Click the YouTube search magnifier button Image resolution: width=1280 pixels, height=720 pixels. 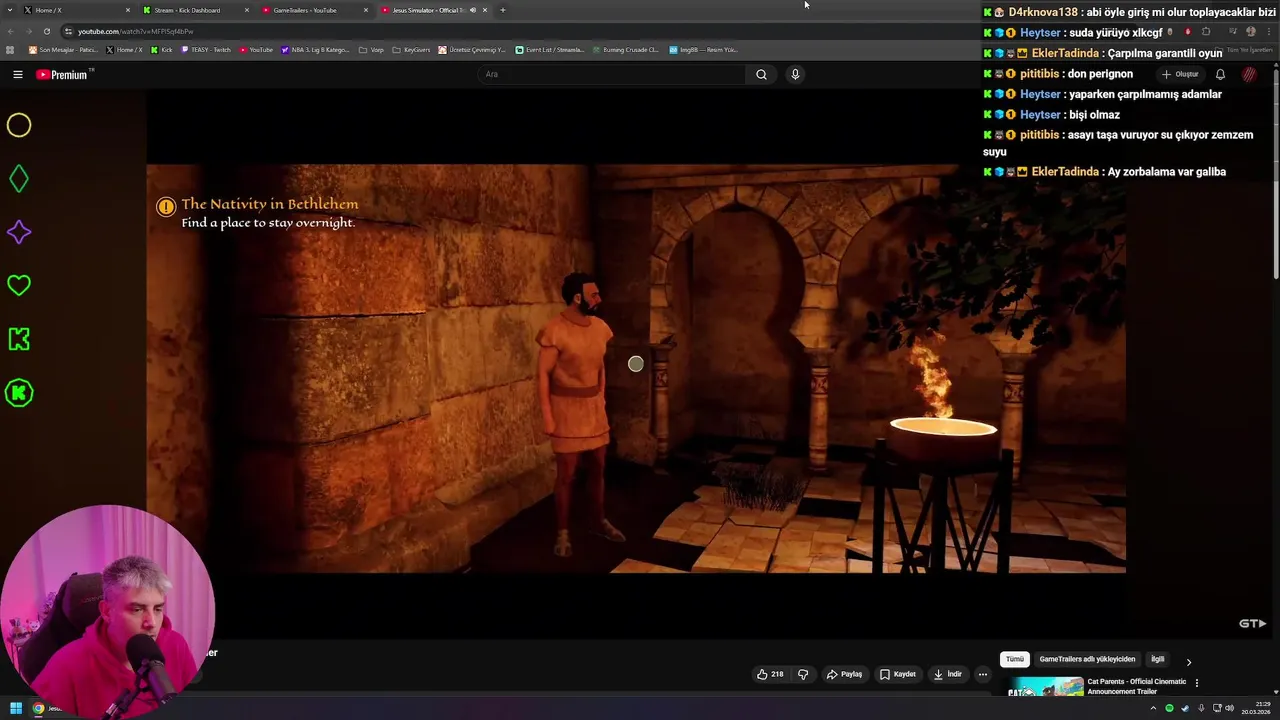tap(761, 74)
